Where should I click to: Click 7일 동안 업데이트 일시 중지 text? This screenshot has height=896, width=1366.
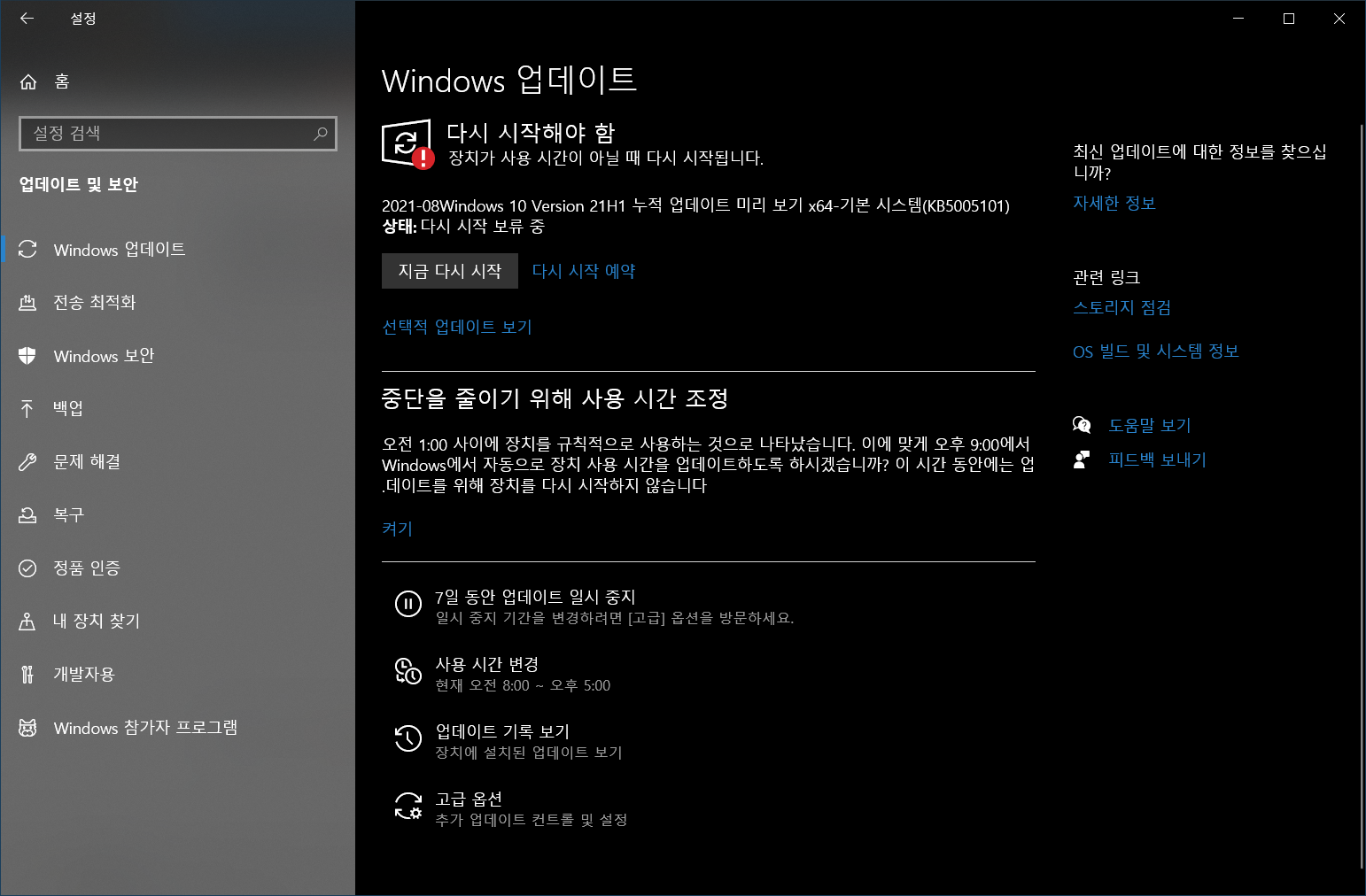point(535,597)
